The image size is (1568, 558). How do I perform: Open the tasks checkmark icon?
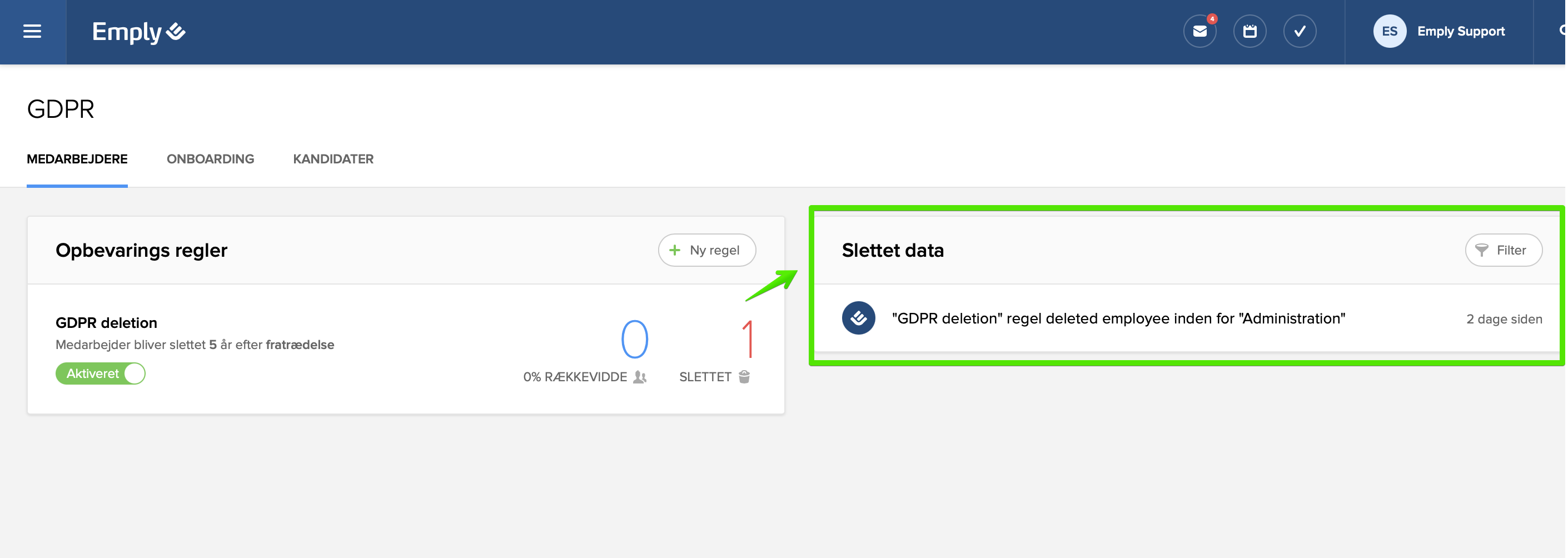1299,32
